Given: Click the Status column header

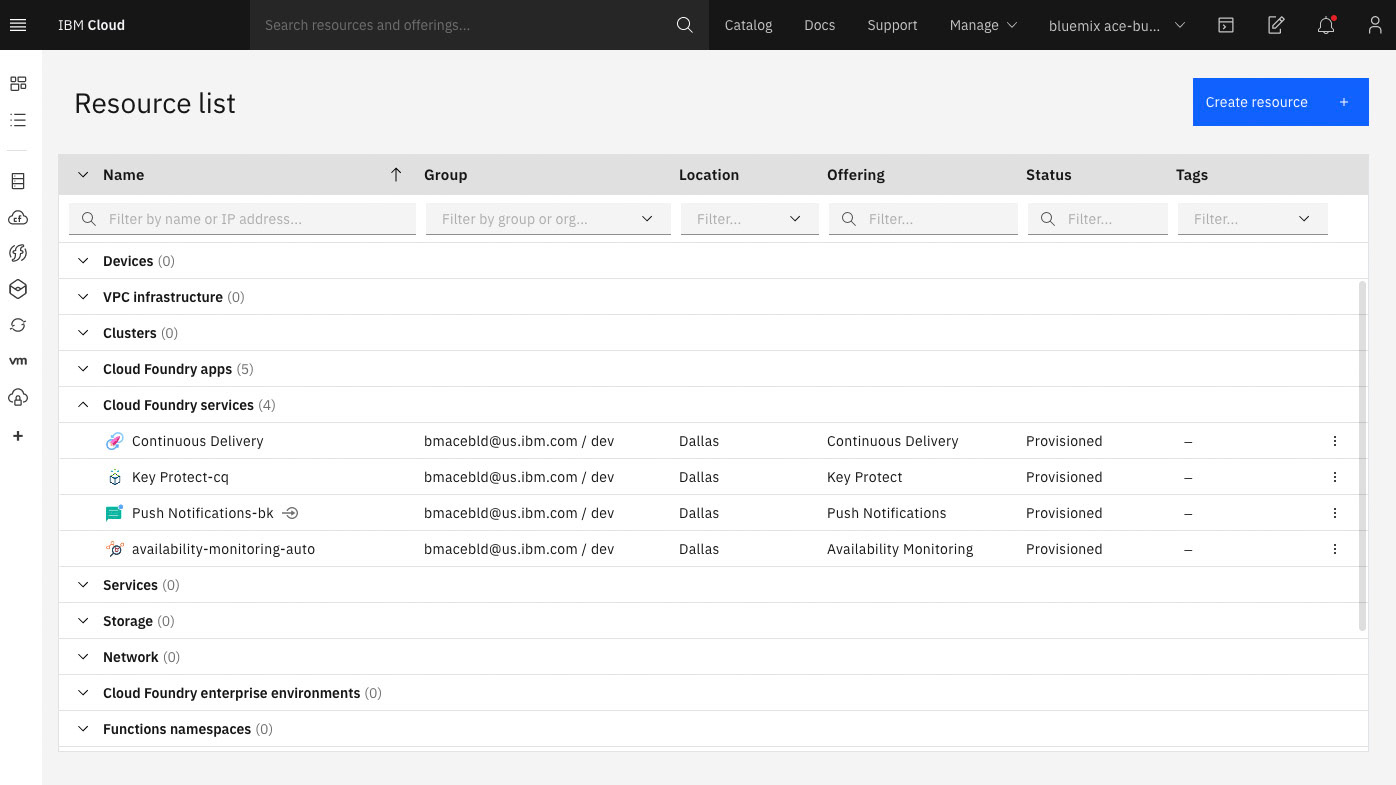Looking at the screenshot, I should point(1048,175).
